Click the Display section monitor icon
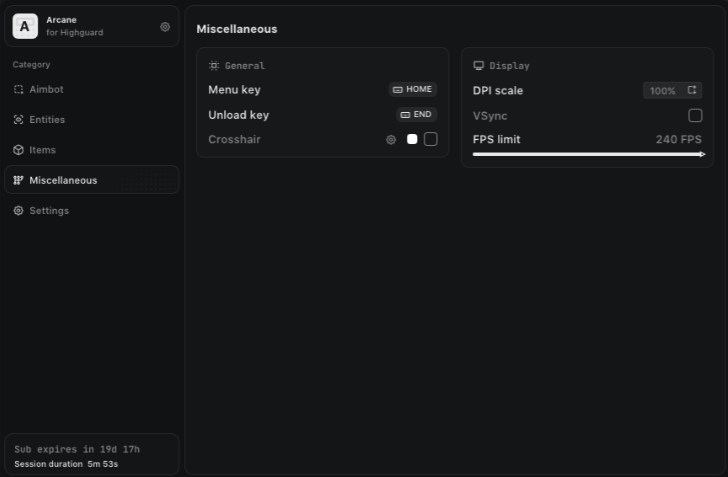 [478, 65]
